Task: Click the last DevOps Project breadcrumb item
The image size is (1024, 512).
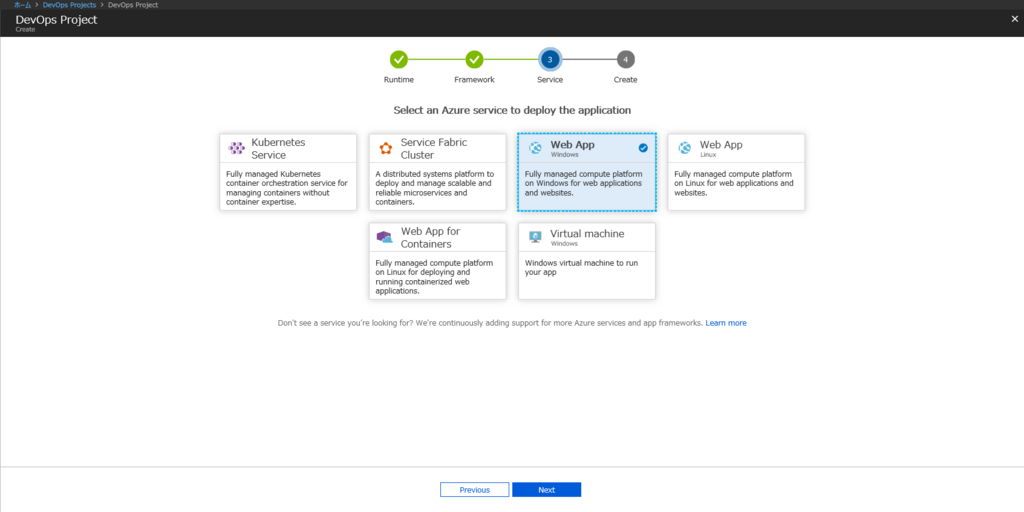Action: [133, 5]
